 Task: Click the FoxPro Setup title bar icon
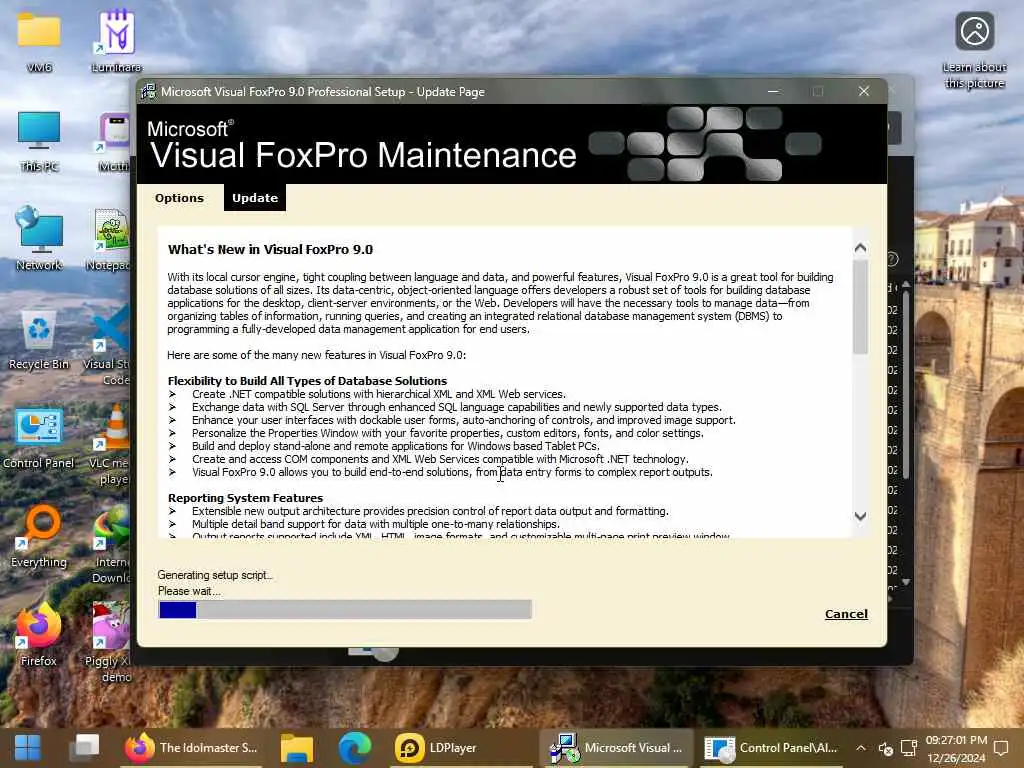[149, 91]
